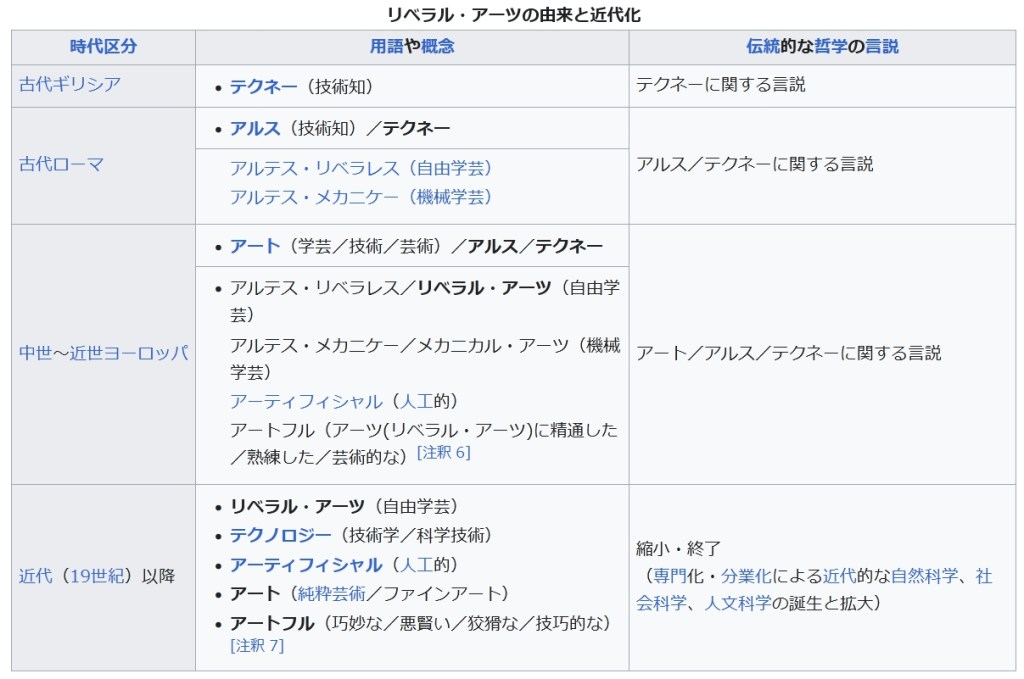Open the アルテス・メカニケー（機械学芸） link
The width and height of the screenshot is (1024, 679).
(x=362, y=197)
